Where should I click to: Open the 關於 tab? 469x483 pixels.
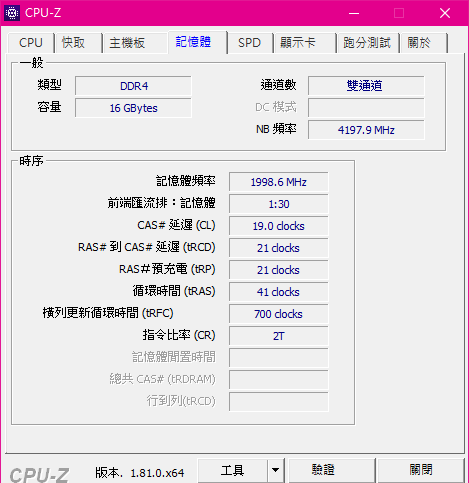click(424, 43)
